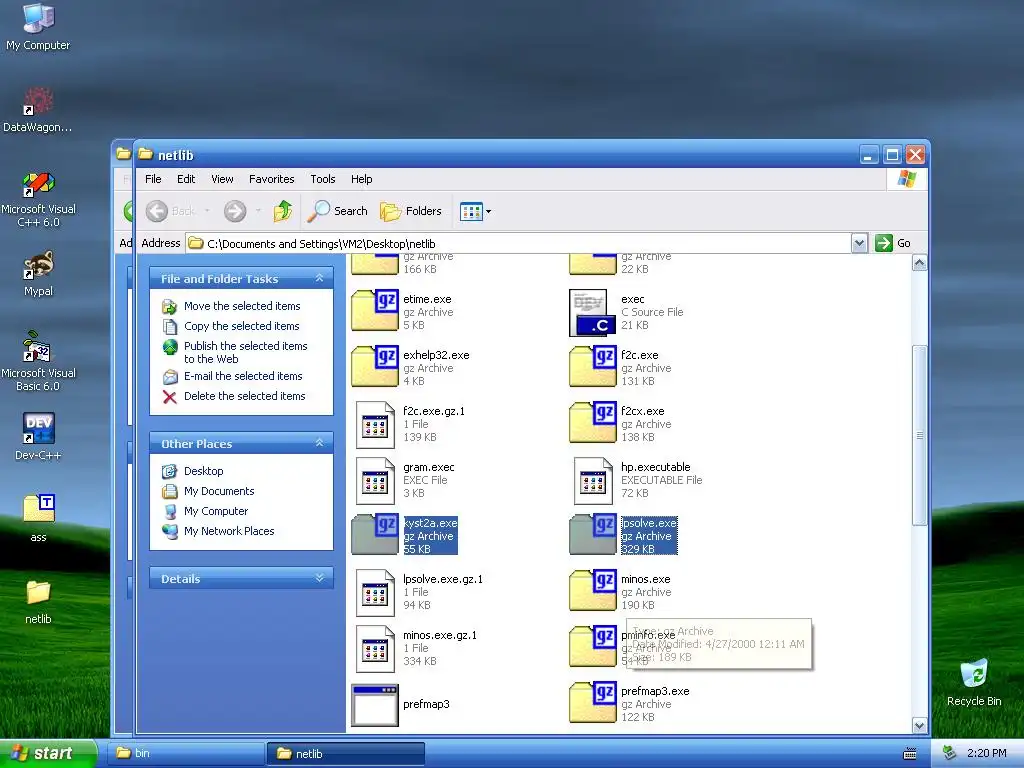Select the f2cx.exe archive icon
The width and height of the screenshot is (1024, 768).
click(x=592, y=423)
